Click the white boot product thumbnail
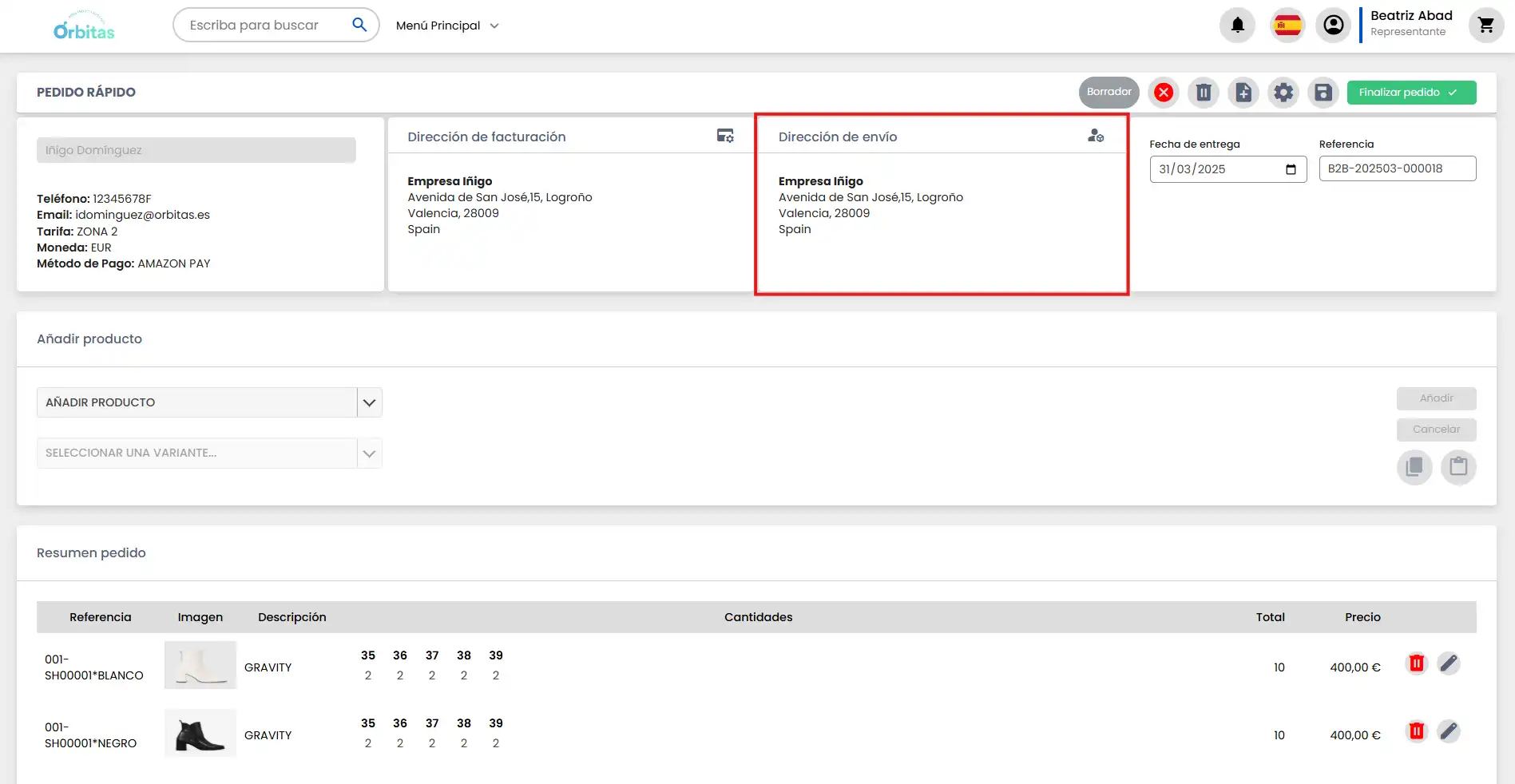Image resolution: width=1515 pixels, height=784 pixels. coord(200,665)
